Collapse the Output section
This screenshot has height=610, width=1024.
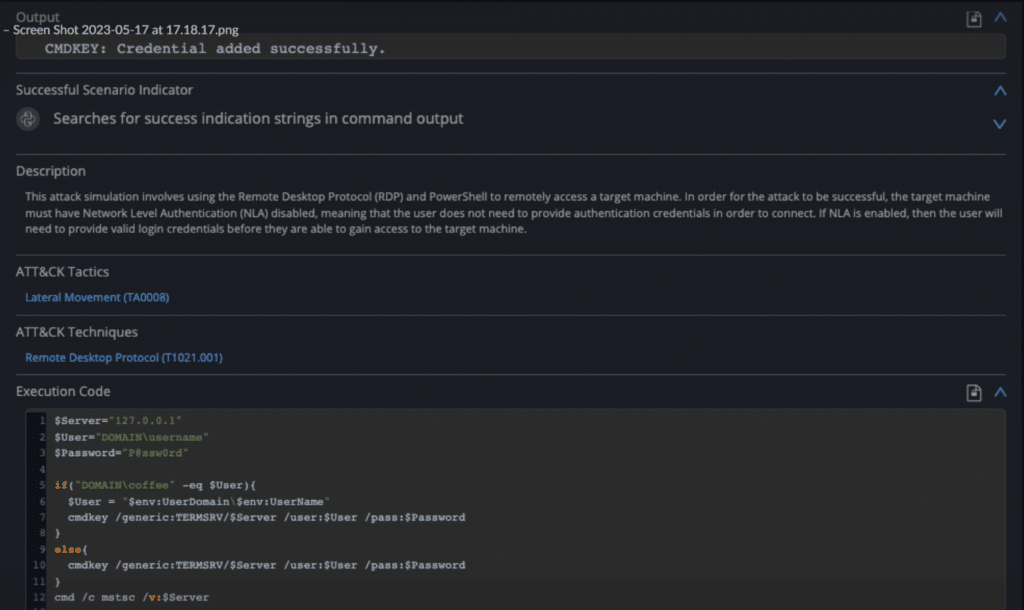pyautogui.click(x=1000, y=18)
